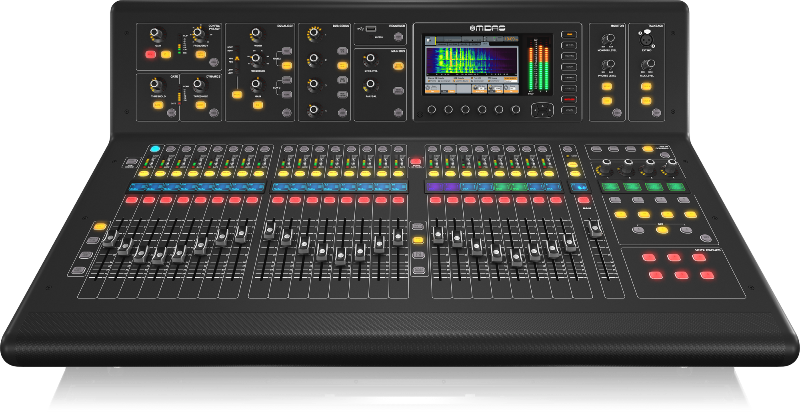Click the sixth rotary encoder under the display
Image resolution: width=800 pixels, height=412 pixels.
point(516,109)
